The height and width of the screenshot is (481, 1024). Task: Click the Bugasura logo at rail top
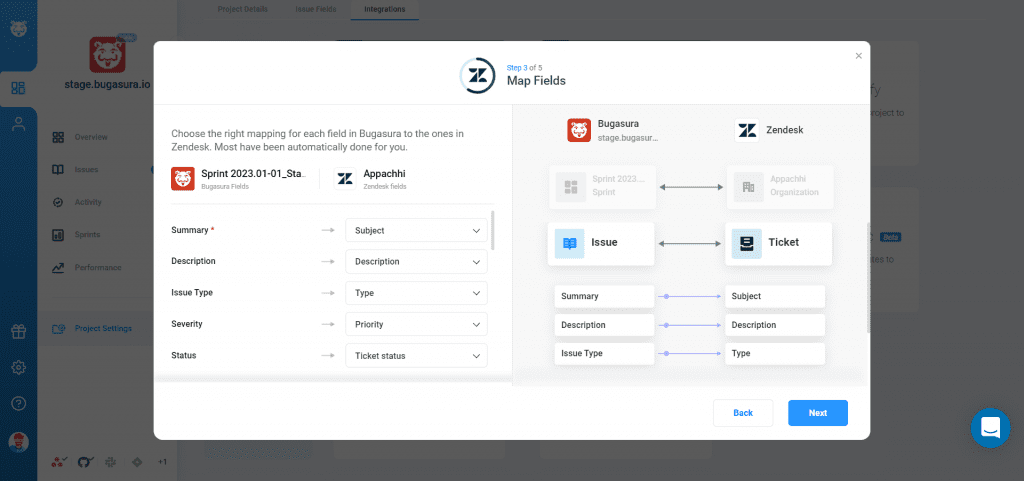18,29
